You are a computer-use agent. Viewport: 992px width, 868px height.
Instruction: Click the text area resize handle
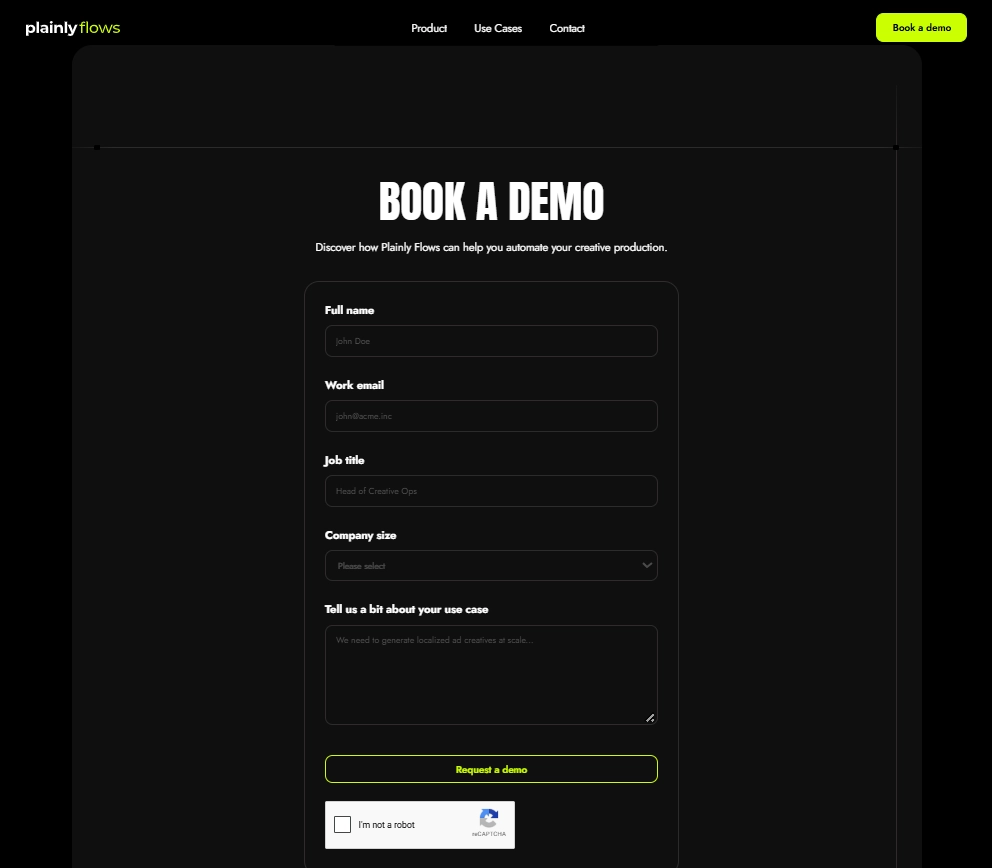click(x=650, y=717)
